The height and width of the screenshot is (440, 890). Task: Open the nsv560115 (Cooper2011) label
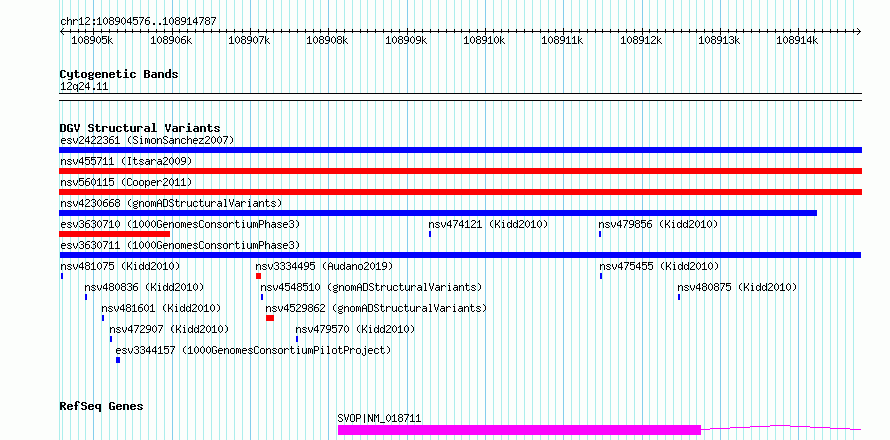coord(126,182)
